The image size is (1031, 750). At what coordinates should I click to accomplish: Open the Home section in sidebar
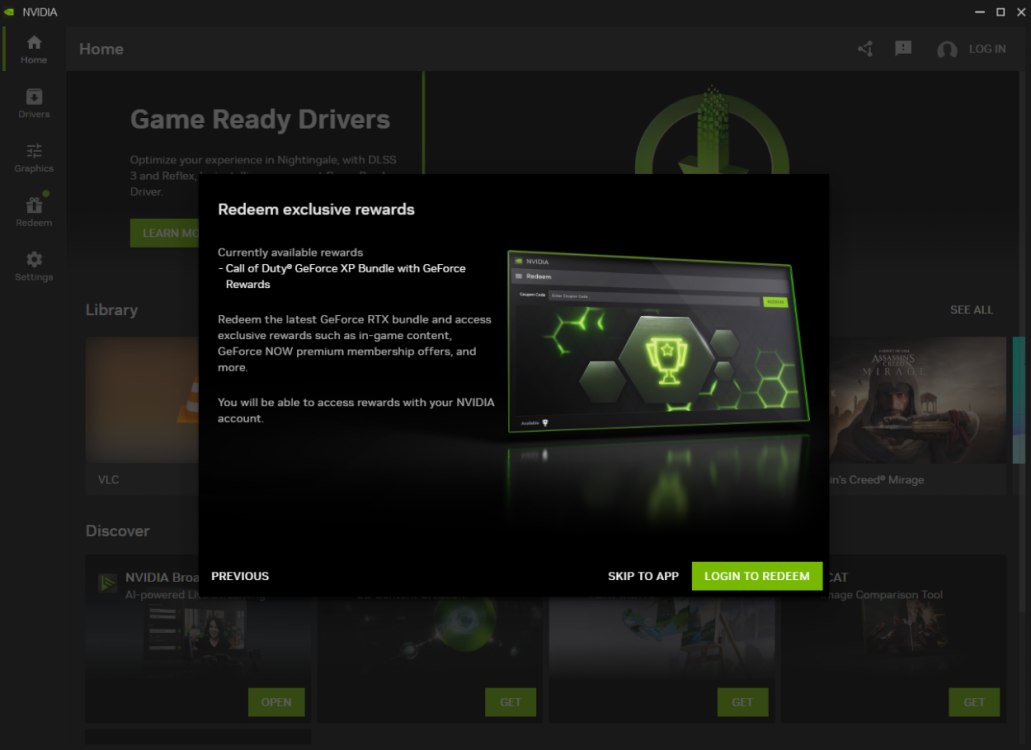(x=33, y=47)
